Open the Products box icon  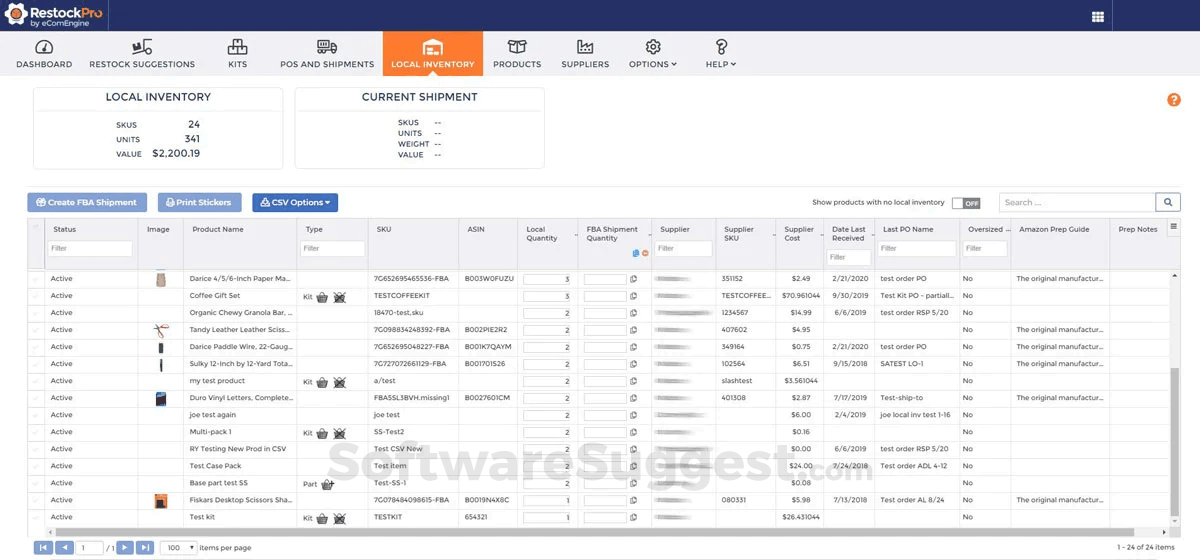coord(517,47)
